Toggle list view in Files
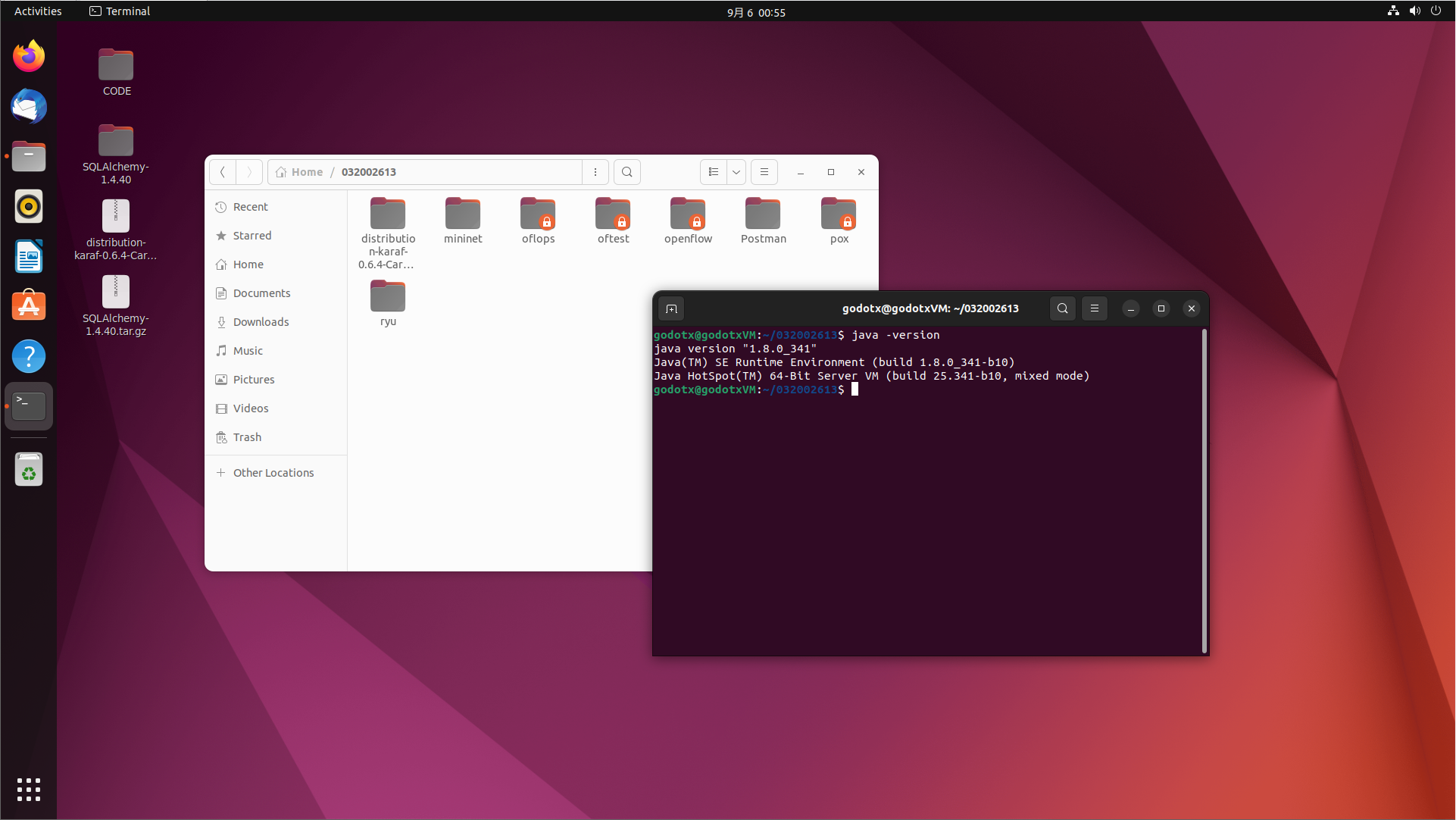1456x820 pixels. (713, 172)
